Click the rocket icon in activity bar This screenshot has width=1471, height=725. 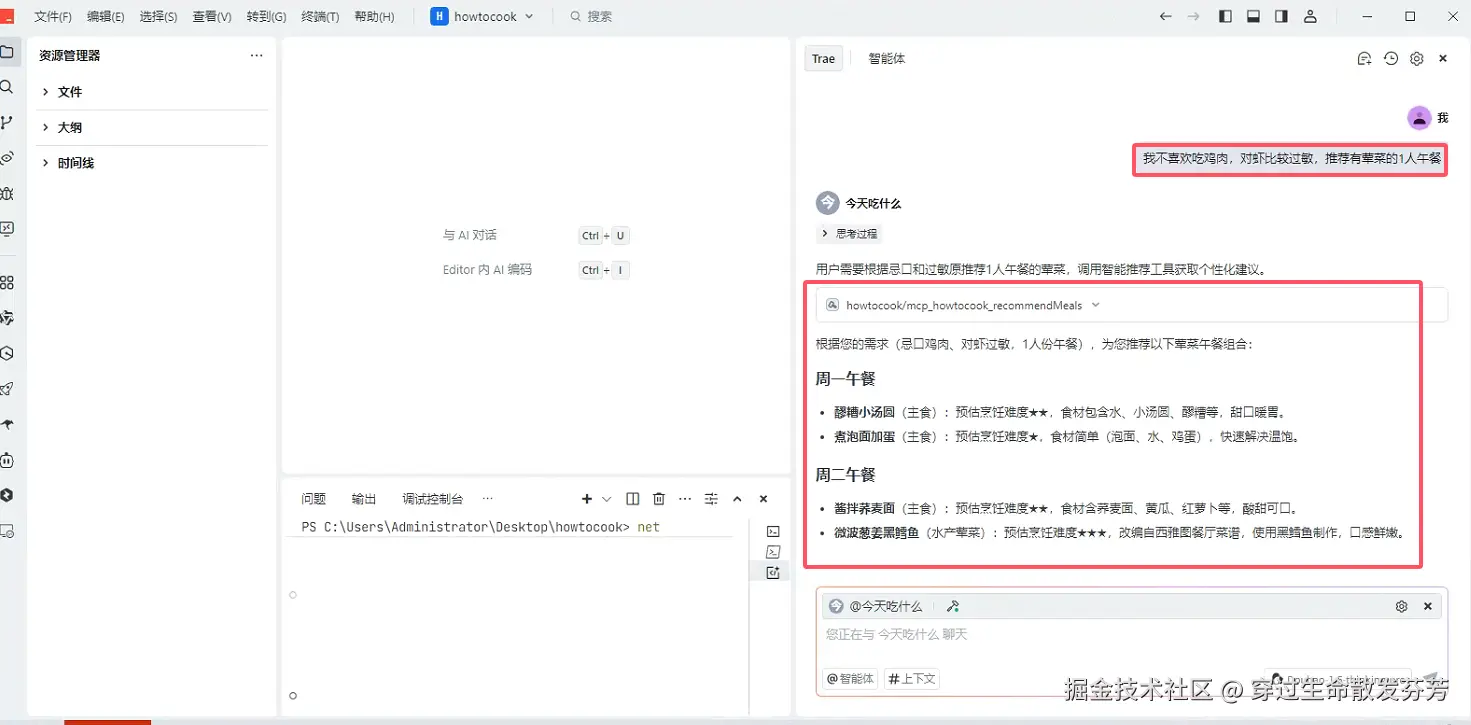pos(7,389)
